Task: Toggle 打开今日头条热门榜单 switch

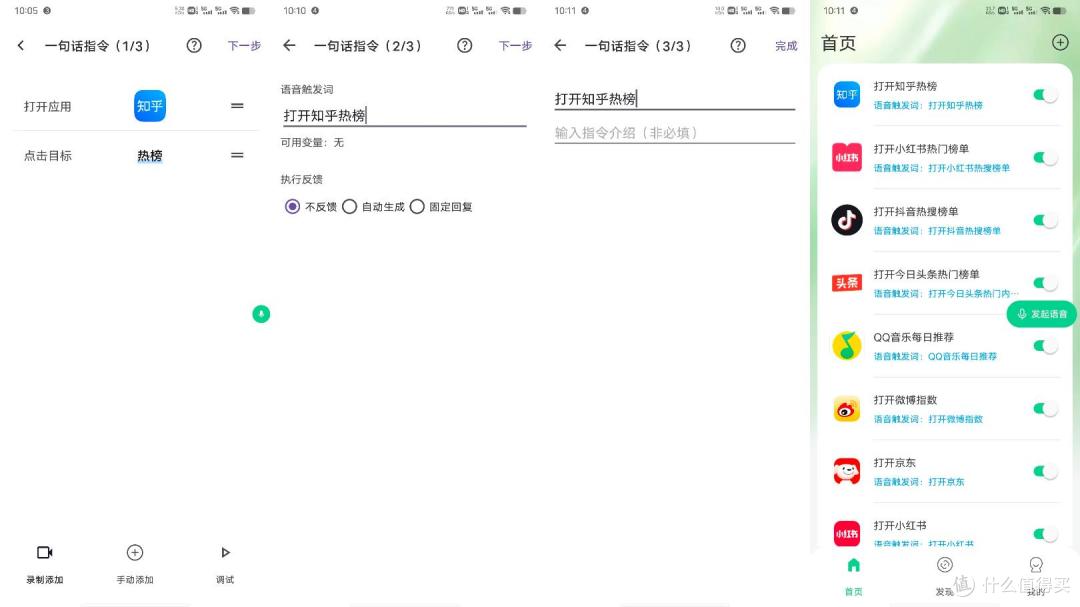Action: (x=1045, y=283)
